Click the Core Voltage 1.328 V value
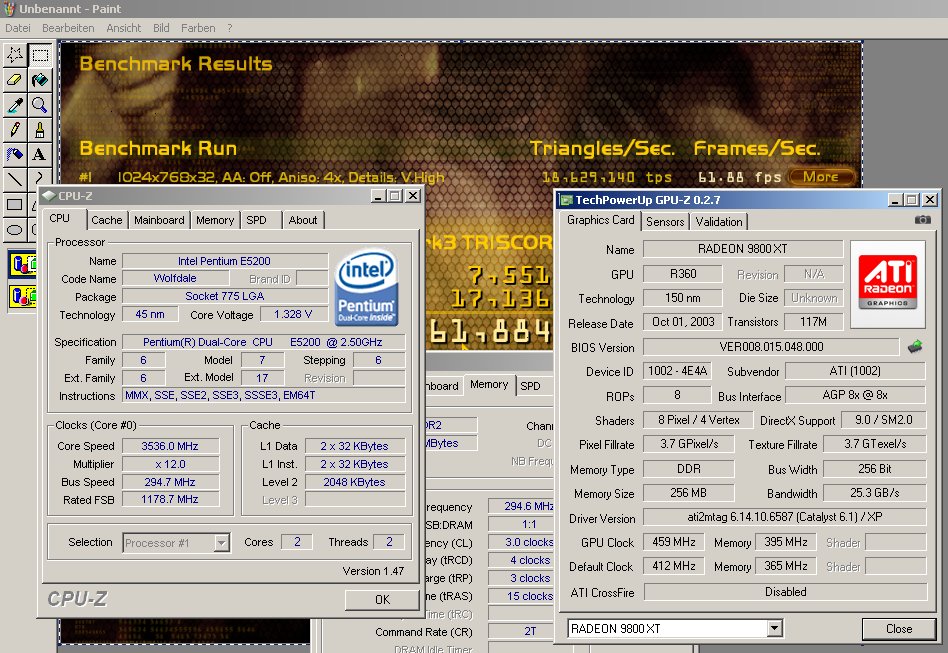This screenshot has height=653, width=948. 293,314
